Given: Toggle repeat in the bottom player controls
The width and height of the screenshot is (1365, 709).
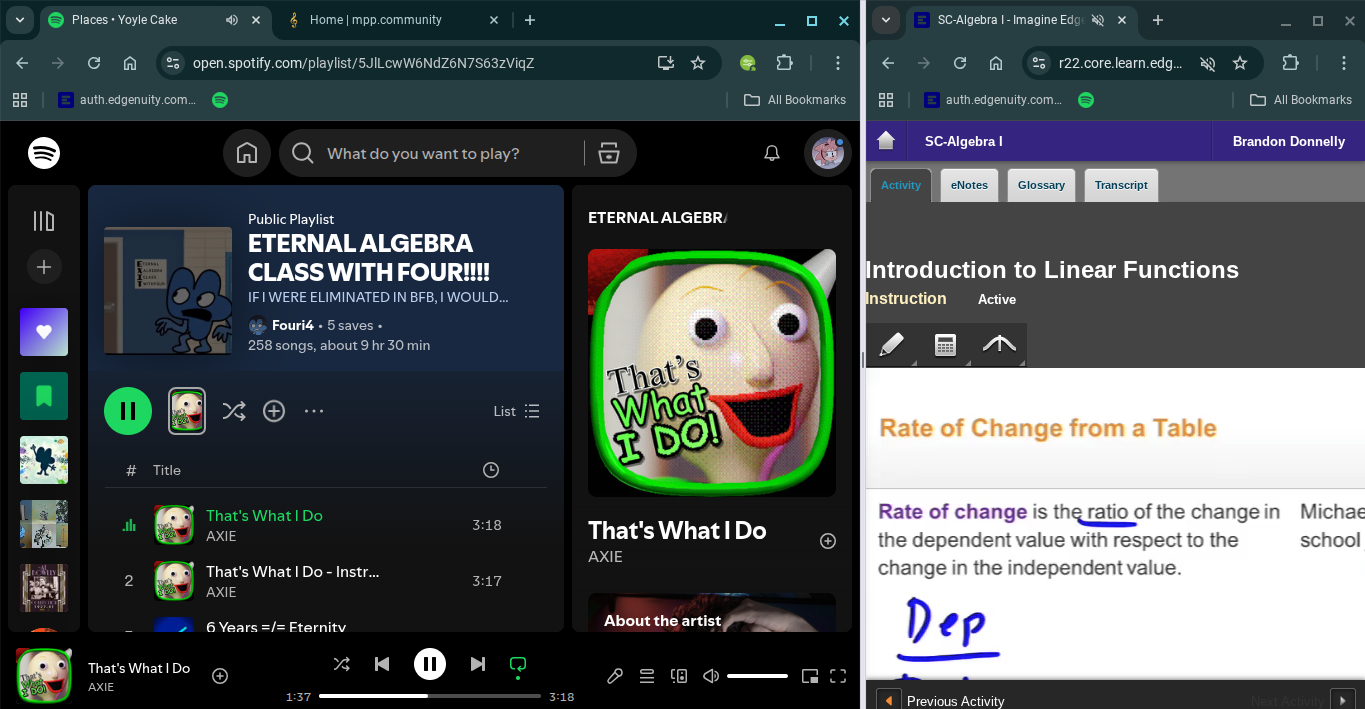Looking at the screenshot, I should pyautogui.click(x=518, y=664).
